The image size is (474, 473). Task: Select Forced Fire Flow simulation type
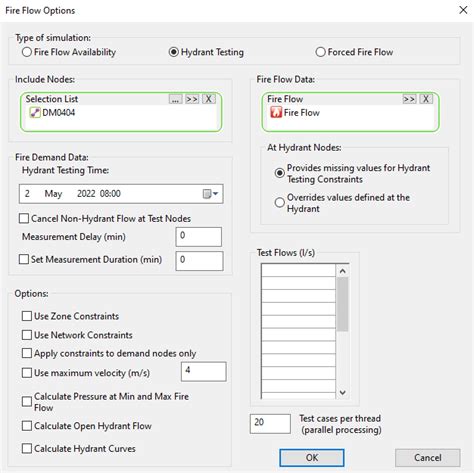click(320, 52)
